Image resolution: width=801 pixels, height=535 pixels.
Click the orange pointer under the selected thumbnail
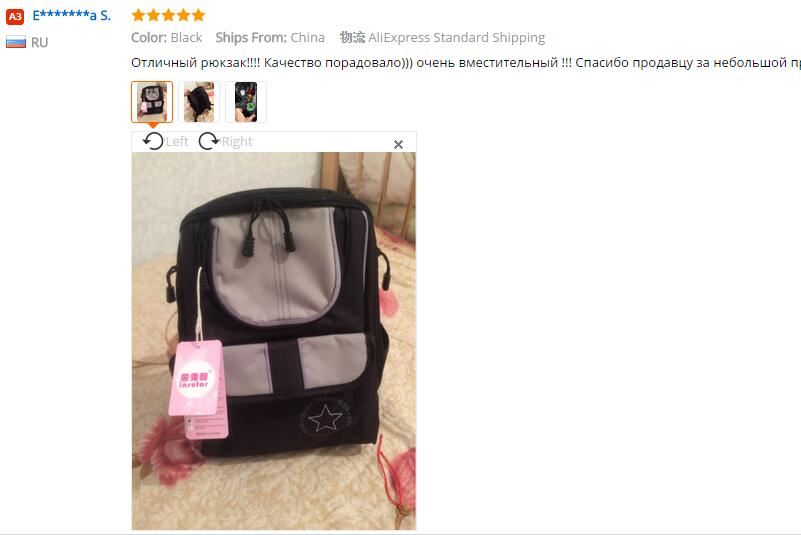click(152, 125)
